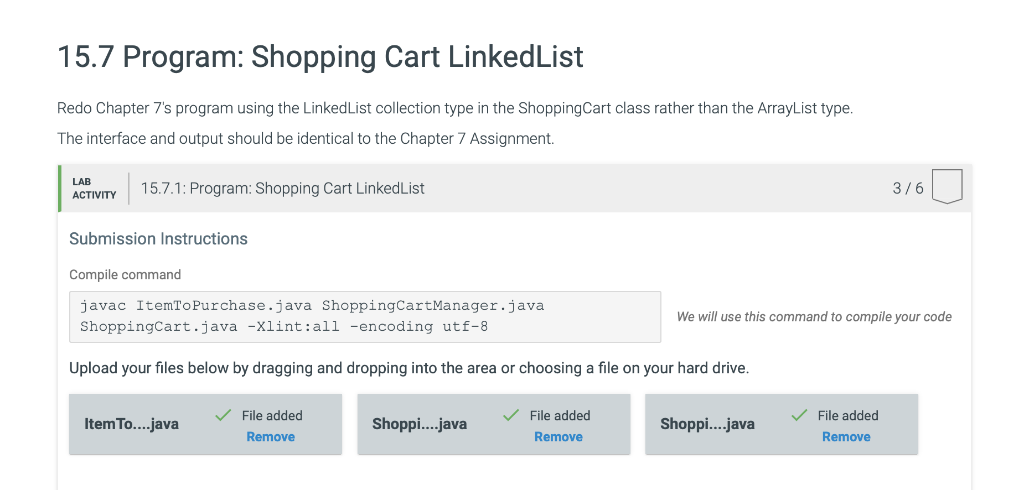This screenshot has height=490, width=1024.
Task: Click the 15.7 Program: Shopping Cart LinkedList page heading
Action: (x=321, y=56)
